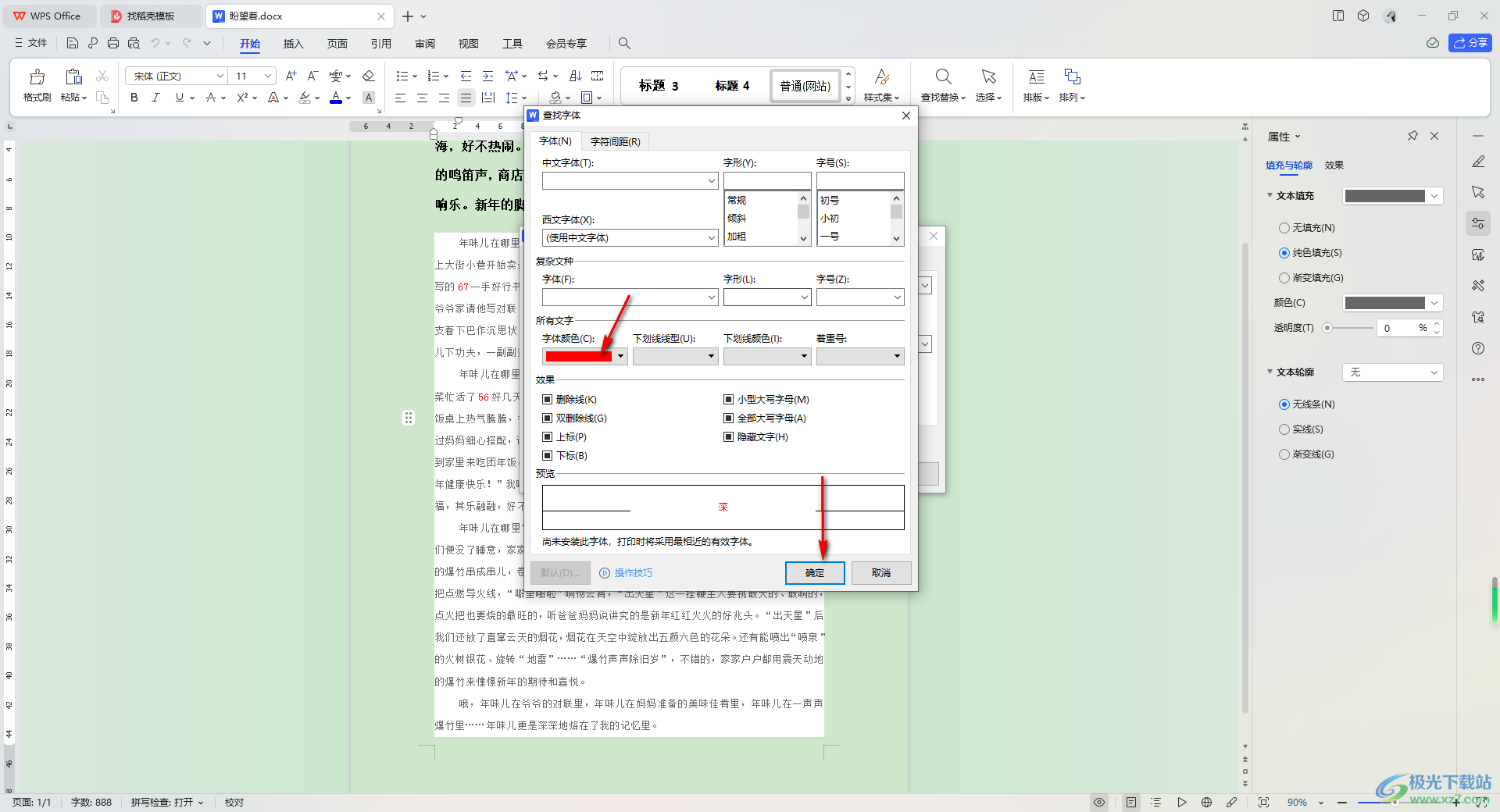This screenshot has width=1500, height=812.
Task: Open the Find and Replace tool
Action: click(x=943, y=77)
